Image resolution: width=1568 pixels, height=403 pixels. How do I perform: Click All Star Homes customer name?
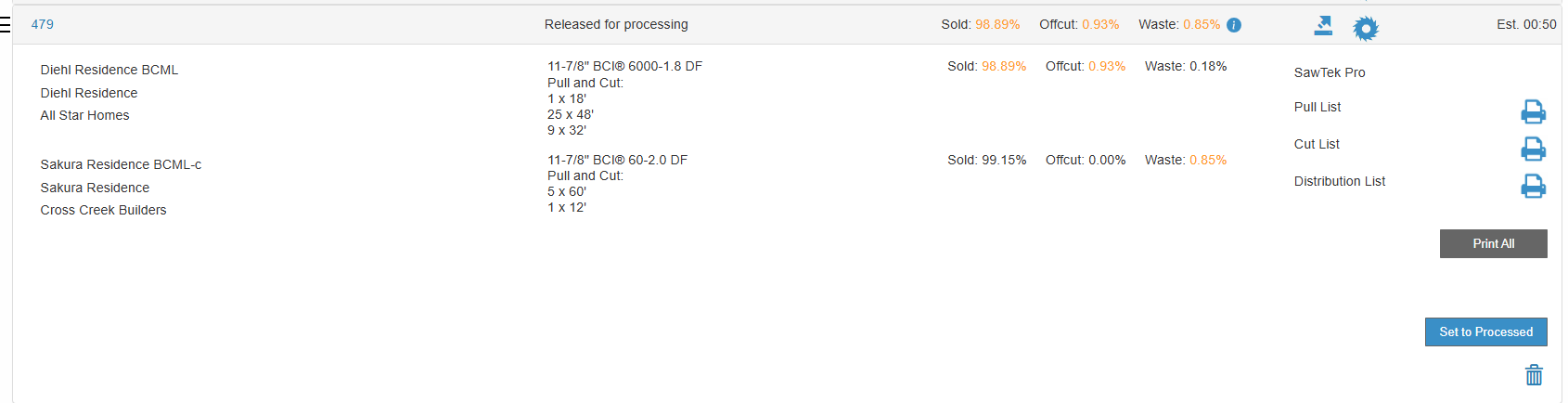[x=84, y=115]
